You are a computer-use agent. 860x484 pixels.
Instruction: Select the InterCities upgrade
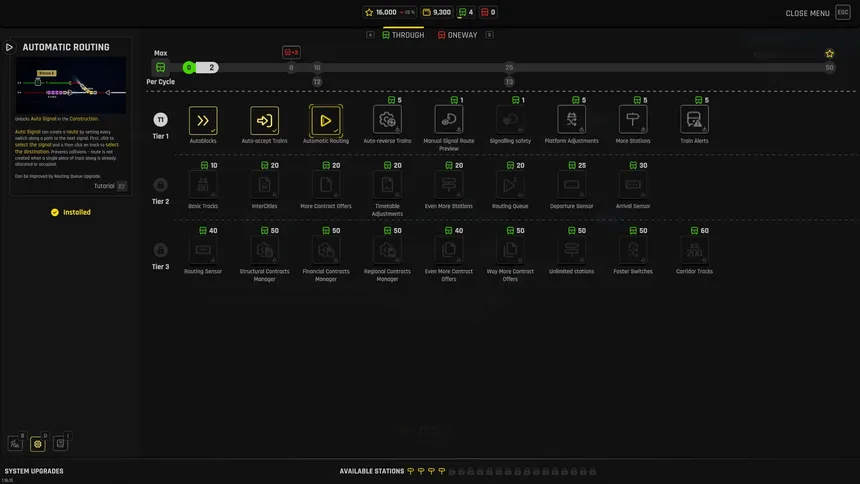pyautogui.click(x=264, y=185)
